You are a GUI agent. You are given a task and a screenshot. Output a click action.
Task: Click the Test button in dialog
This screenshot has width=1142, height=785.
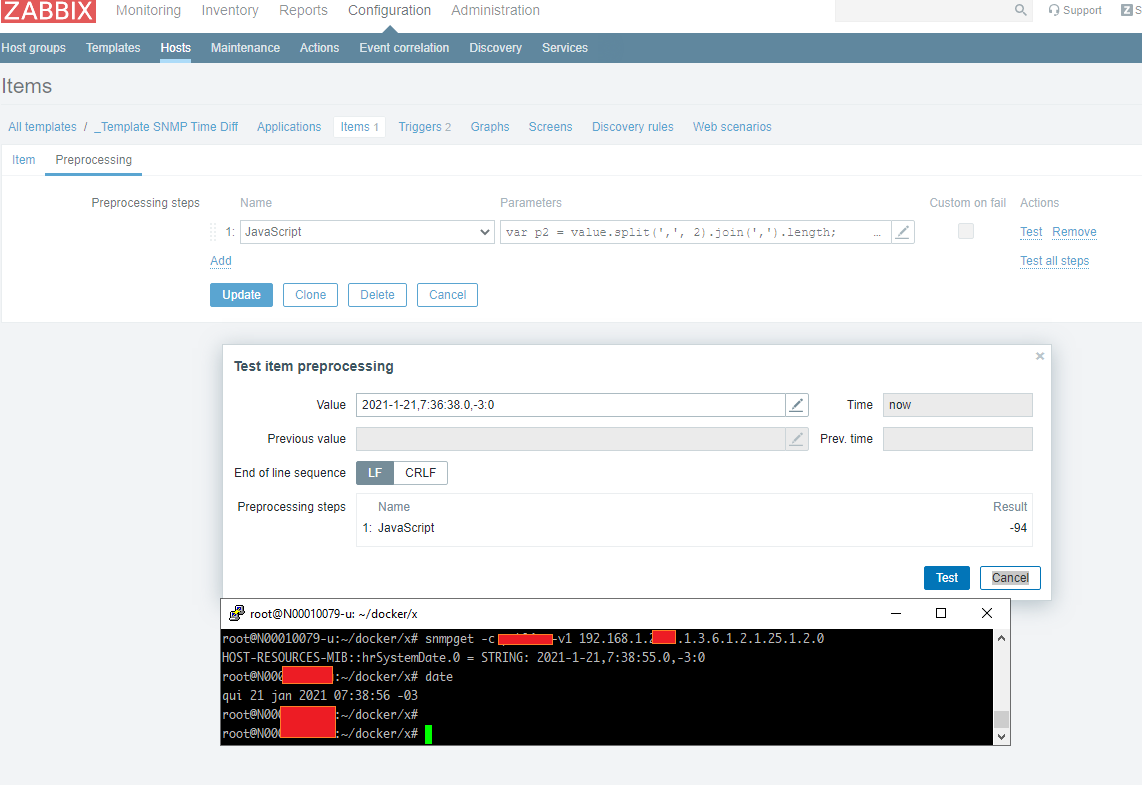click(947, 578)
